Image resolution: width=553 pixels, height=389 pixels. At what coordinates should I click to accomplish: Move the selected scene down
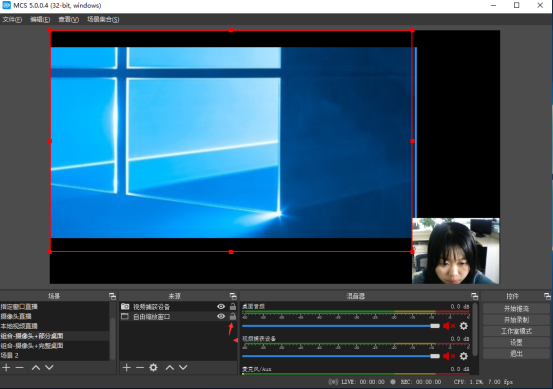pyautogui.click(x=49, y=367)
